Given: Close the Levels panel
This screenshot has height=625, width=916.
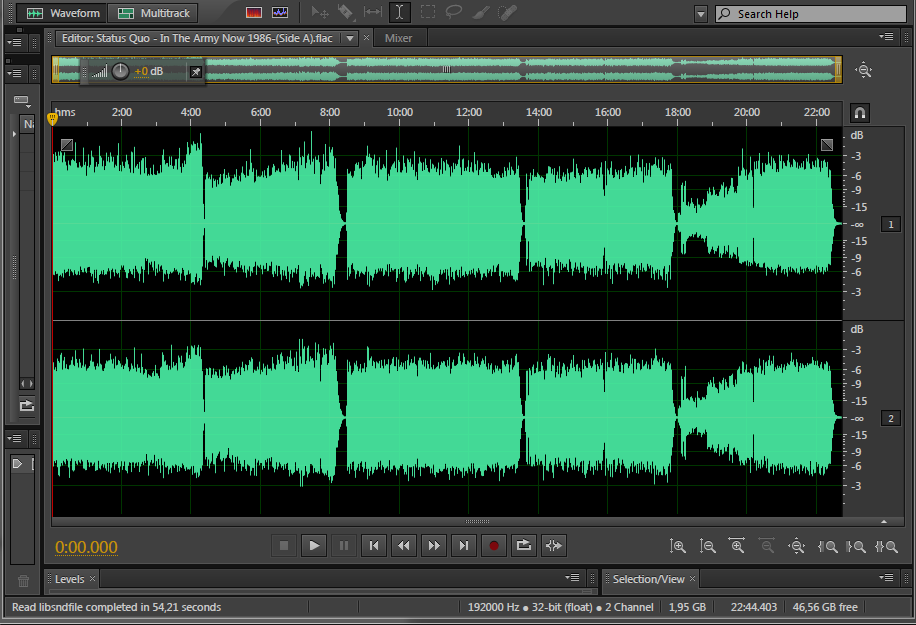Looking at the screenshot, I should (x=92, y=579).
